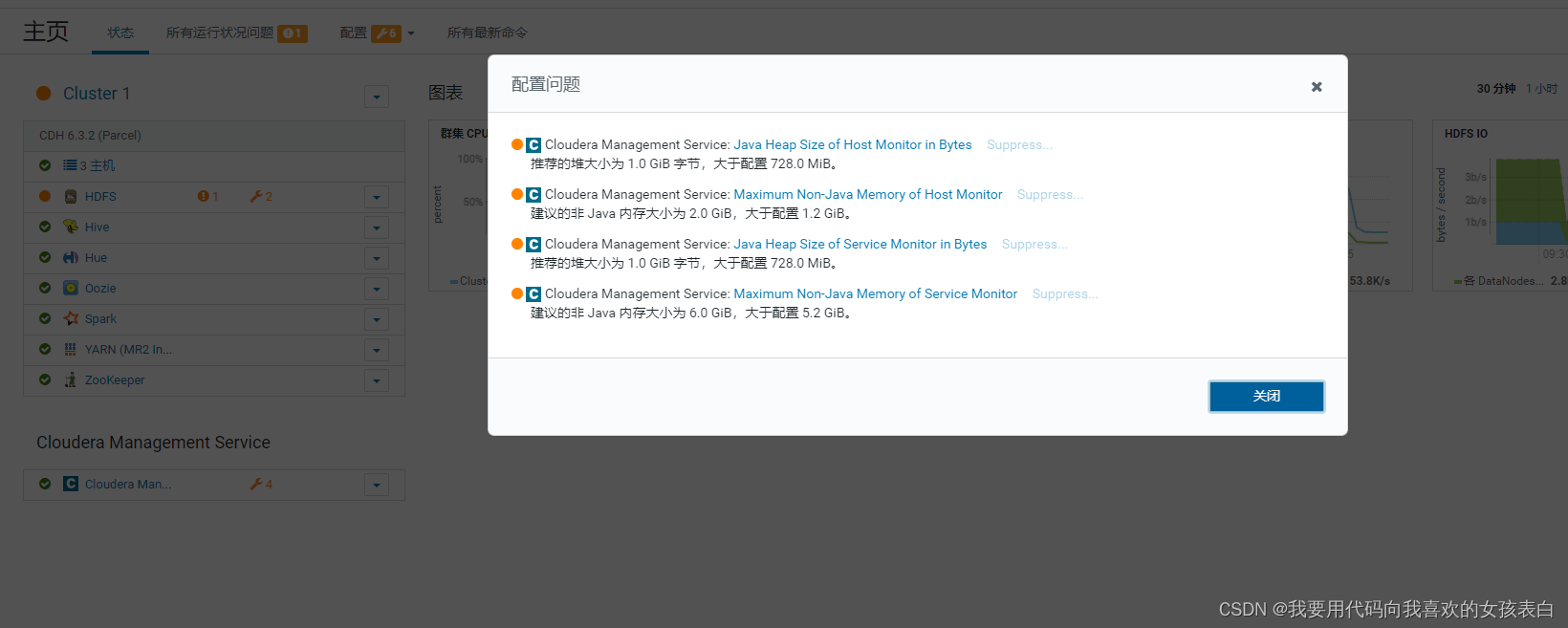This screenshot has height=628, width=1568.
Task: Expand the Spark actions dropdown
Action: 377,319
